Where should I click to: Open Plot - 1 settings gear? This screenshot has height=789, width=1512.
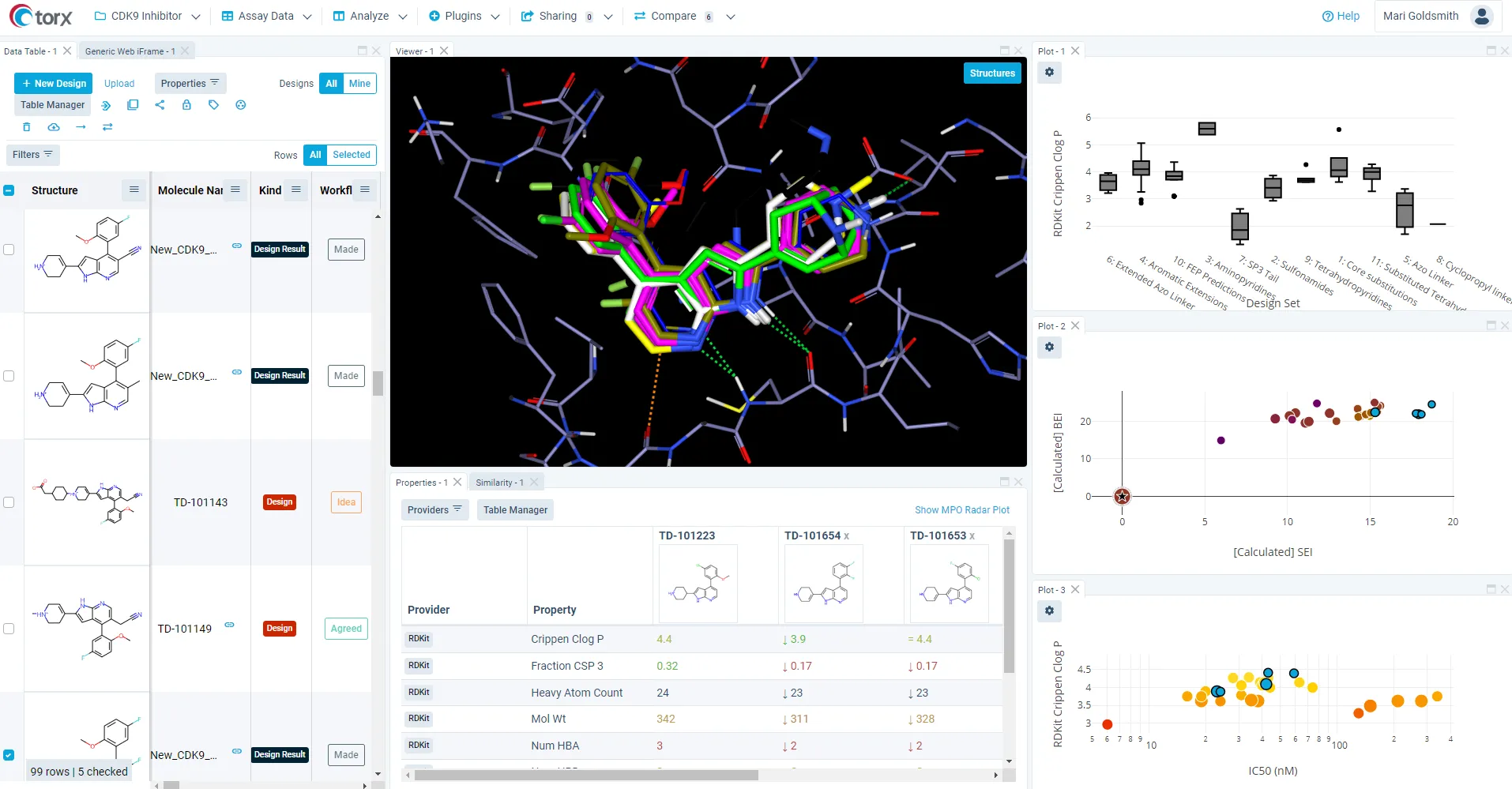point(1049,73)
